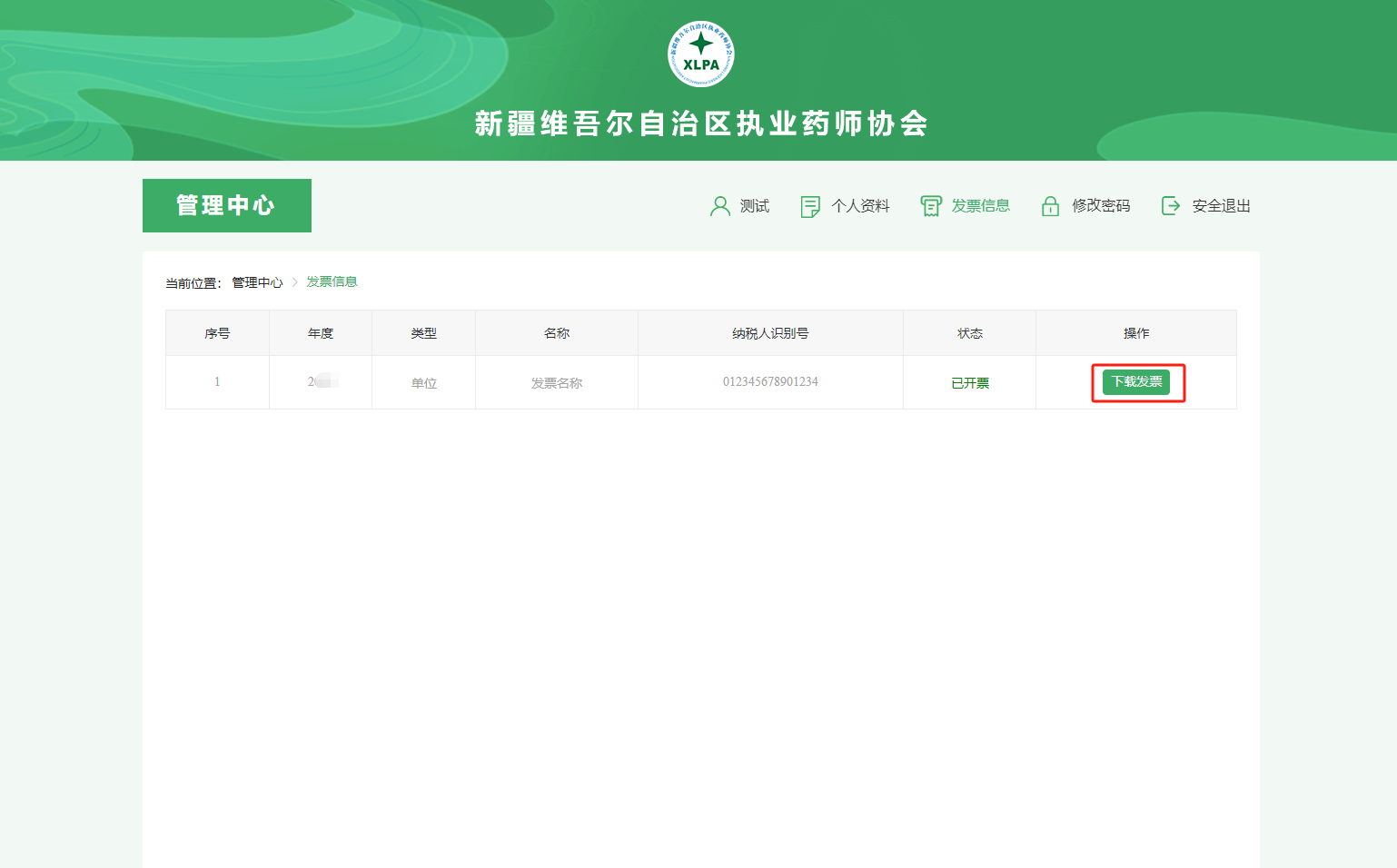Click the exit icon for 安全退出
This screenshot has height=868, width=1397.
1171,206
